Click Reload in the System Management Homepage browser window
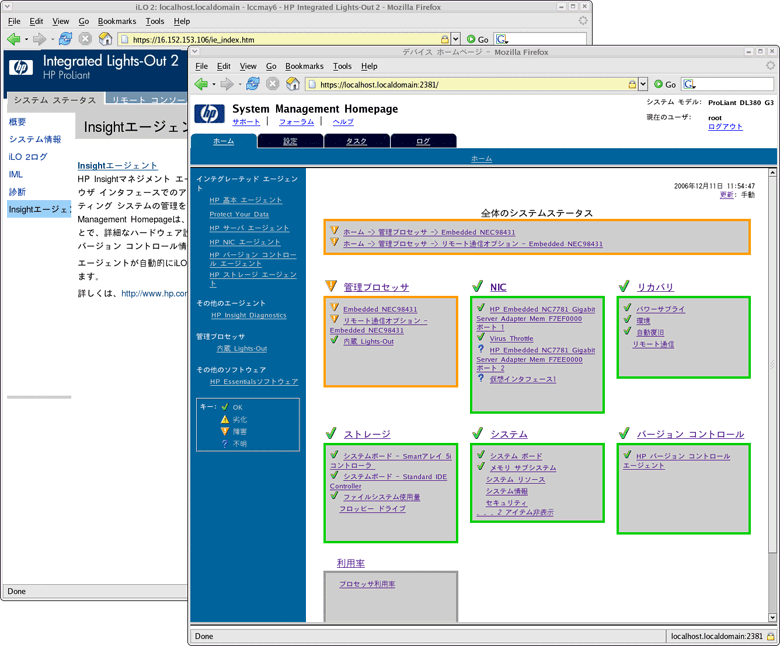 click(x=253, y=84)
